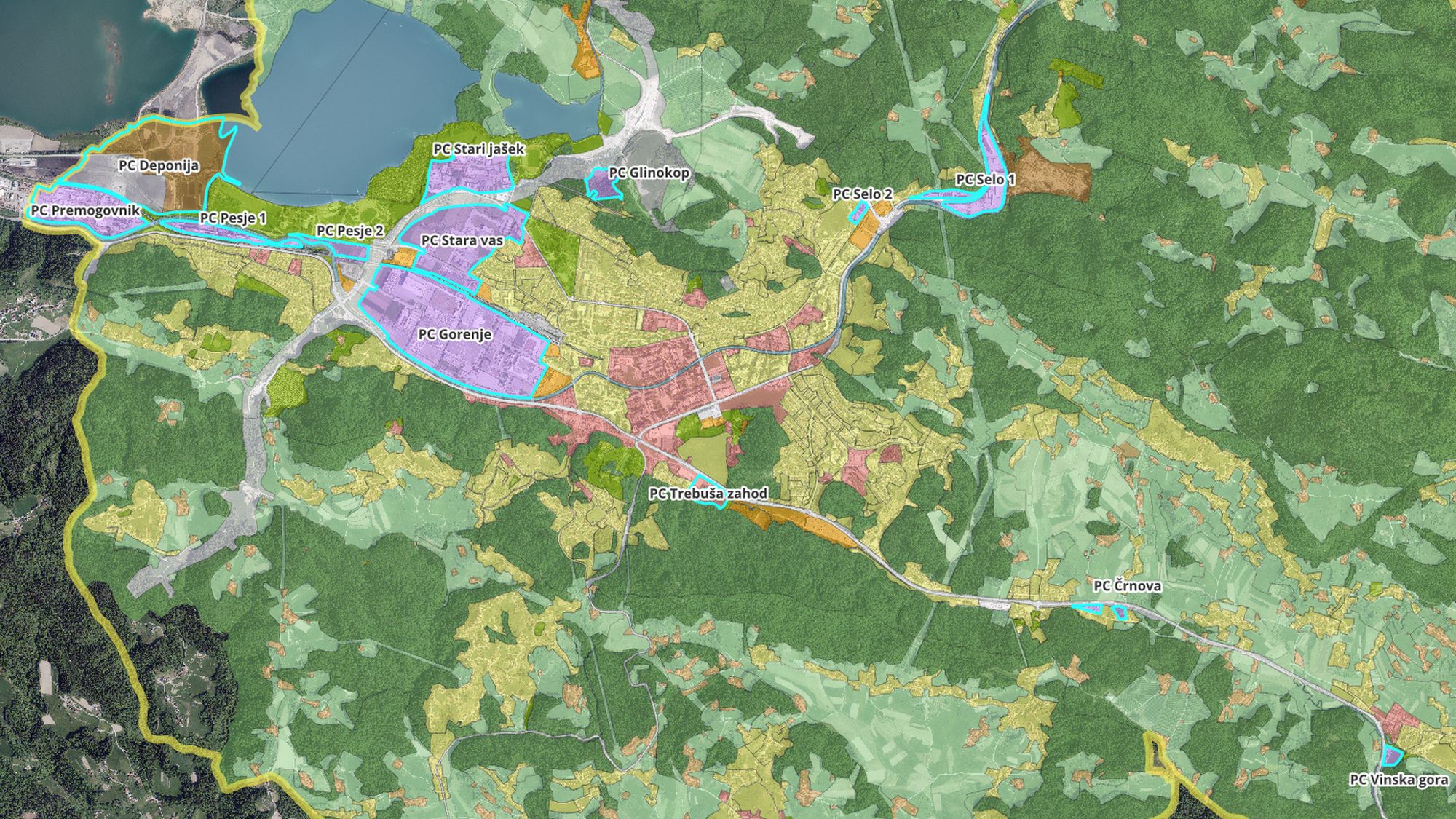This screenshot has height=819, width=1456.
Task: Click the PC Vinska gora label
Action: 1398,780
